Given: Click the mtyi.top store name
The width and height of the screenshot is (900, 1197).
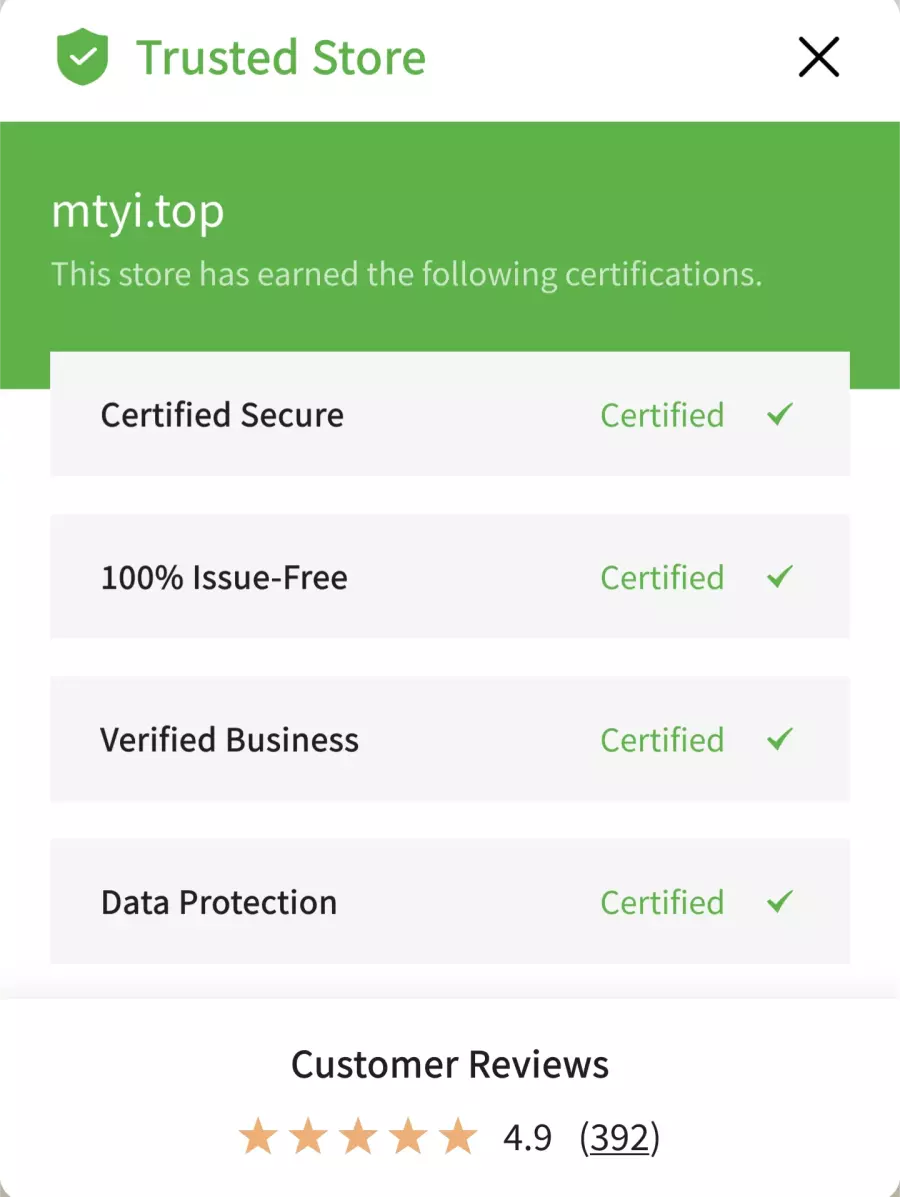Looking at the screenshot, I should coord(137,212).
